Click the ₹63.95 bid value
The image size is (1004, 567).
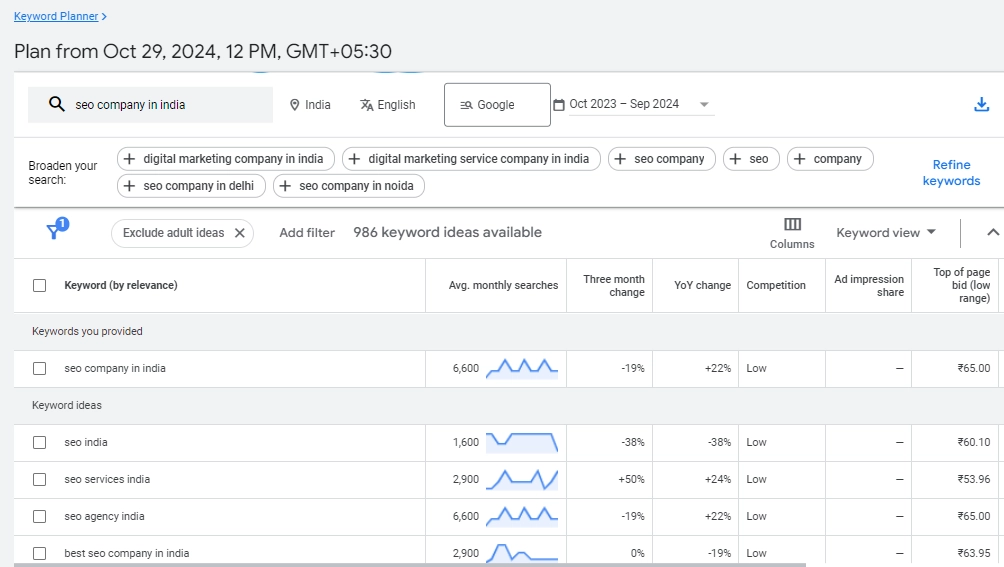tap(974, 554)
